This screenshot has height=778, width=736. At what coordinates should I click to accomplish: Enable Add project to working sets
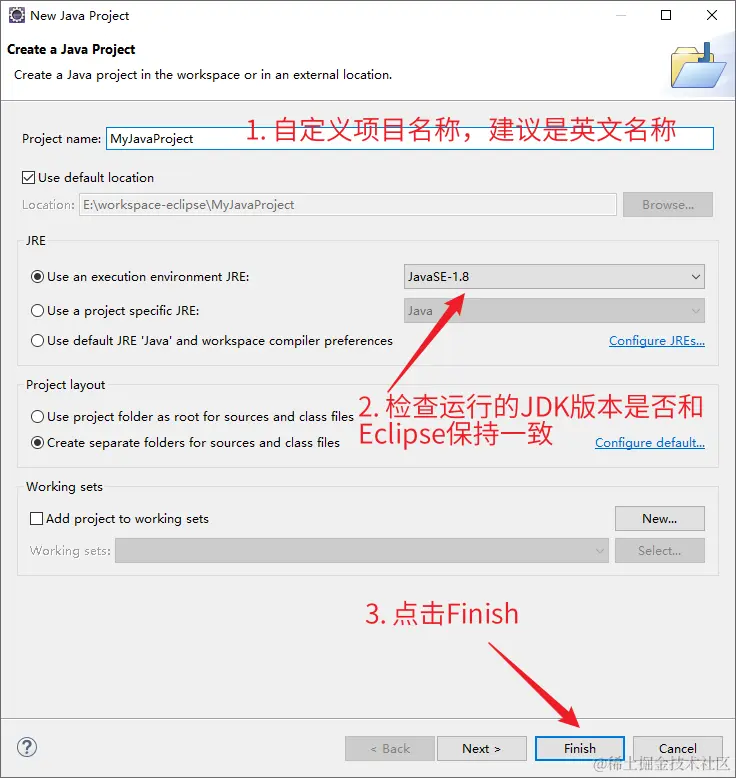(x=36, y=519)
